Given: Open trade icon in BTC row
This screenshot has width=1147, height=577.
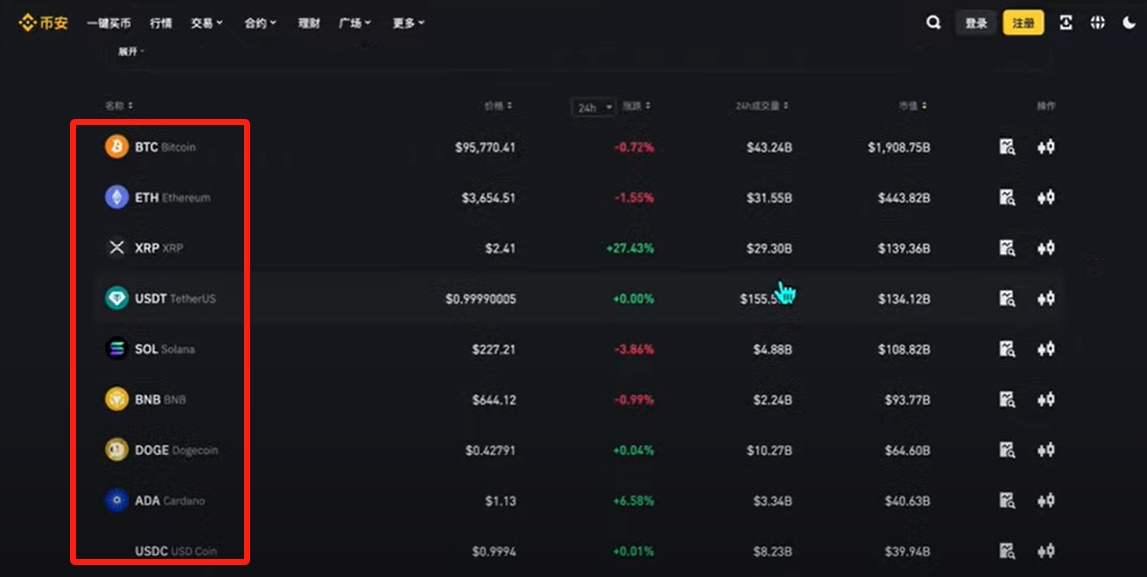Looking at the screenshot, I should point(1046,147).
